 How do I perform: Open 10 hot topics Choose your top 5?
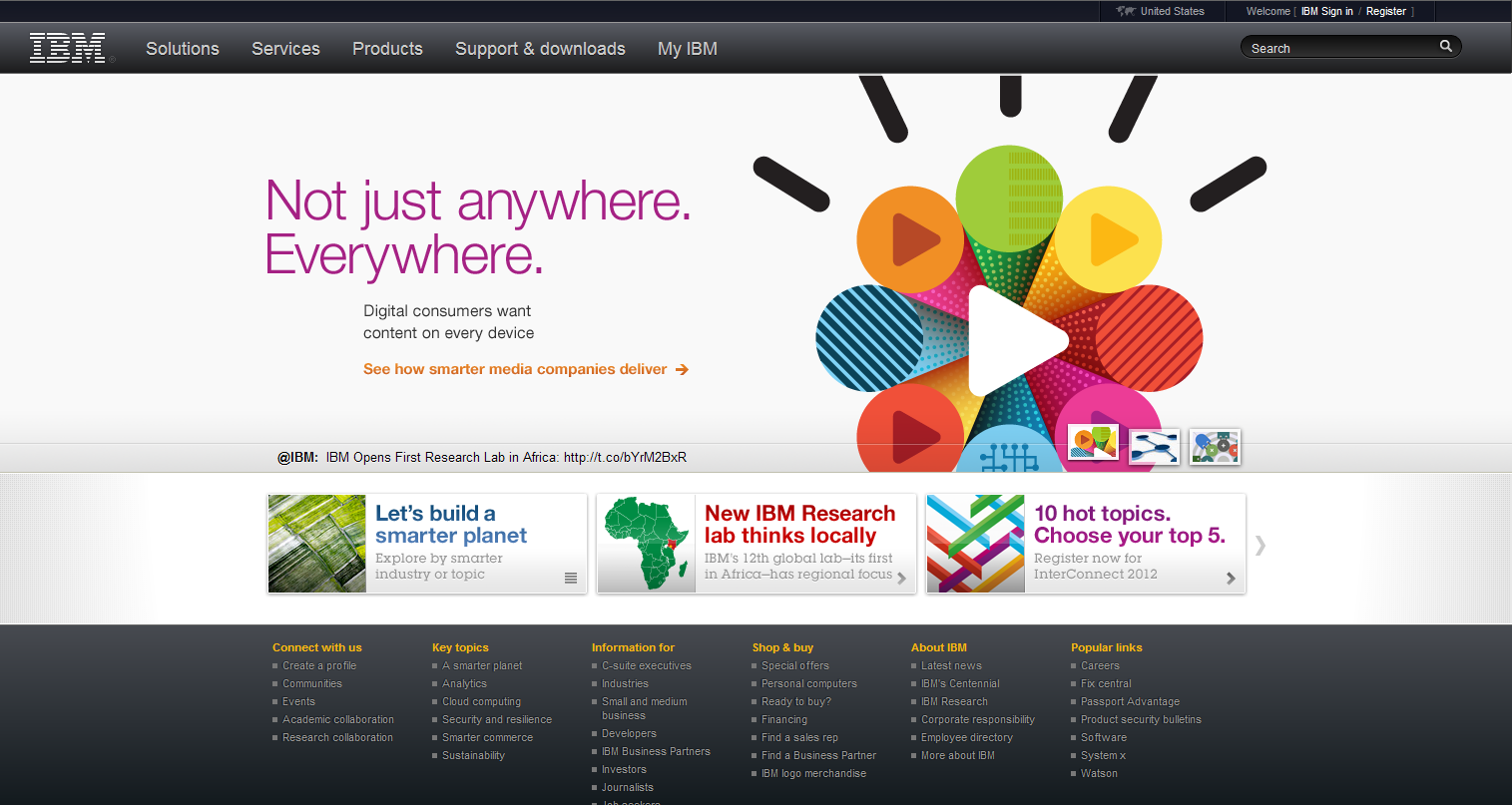click(x=1130, y=524)
